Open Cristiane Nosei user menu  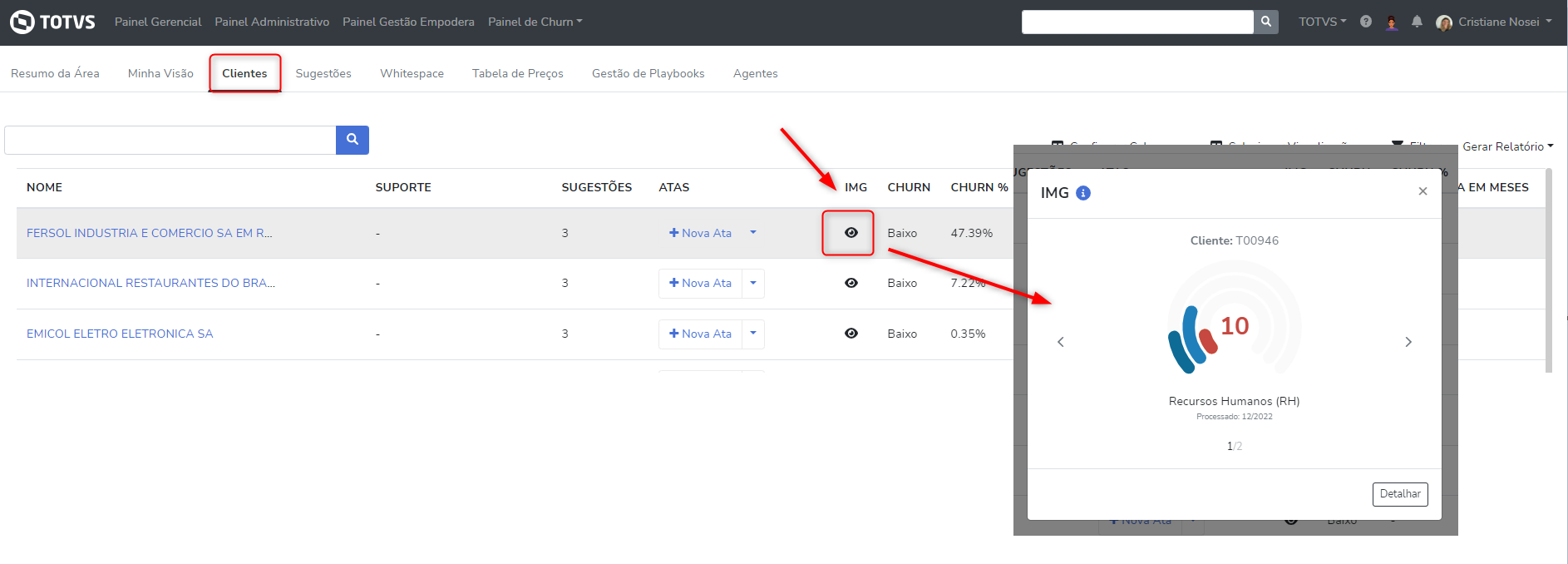[1505, 22]
